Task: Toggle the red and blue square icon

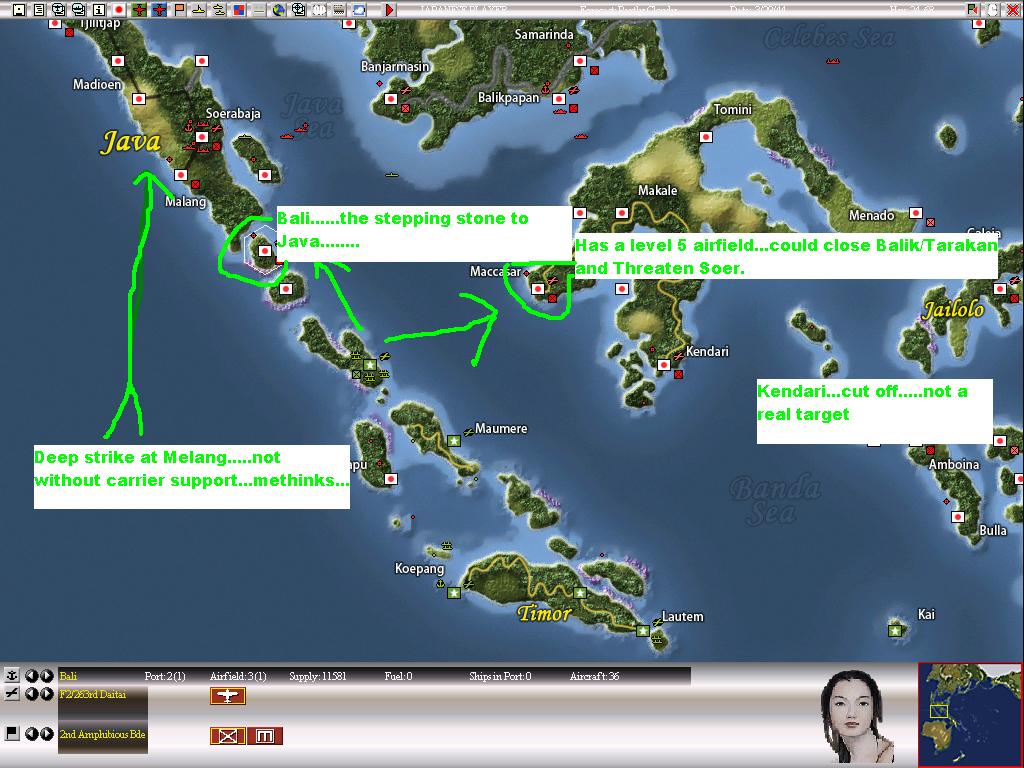Action: point(239,10)
